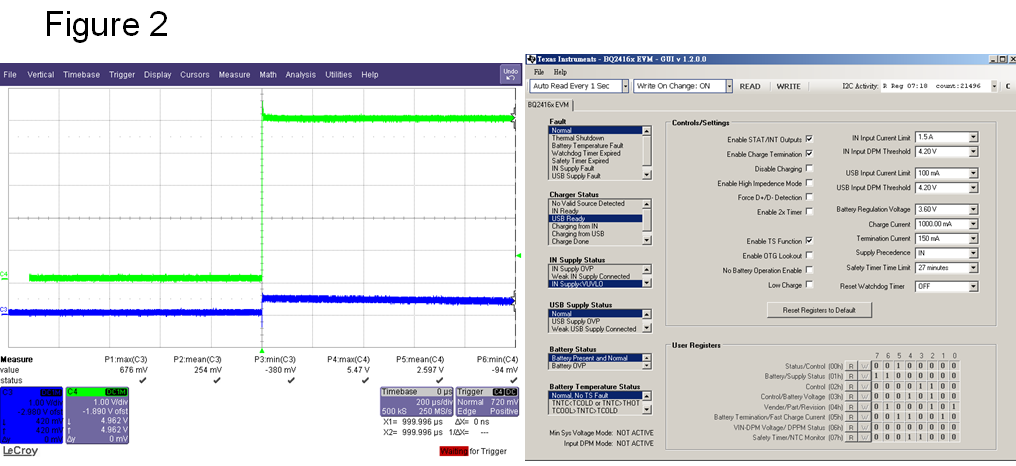Check No Battery Operation Enable checkbox
1016x466 pixels.
pyautogui.click(x=809, y=270)
